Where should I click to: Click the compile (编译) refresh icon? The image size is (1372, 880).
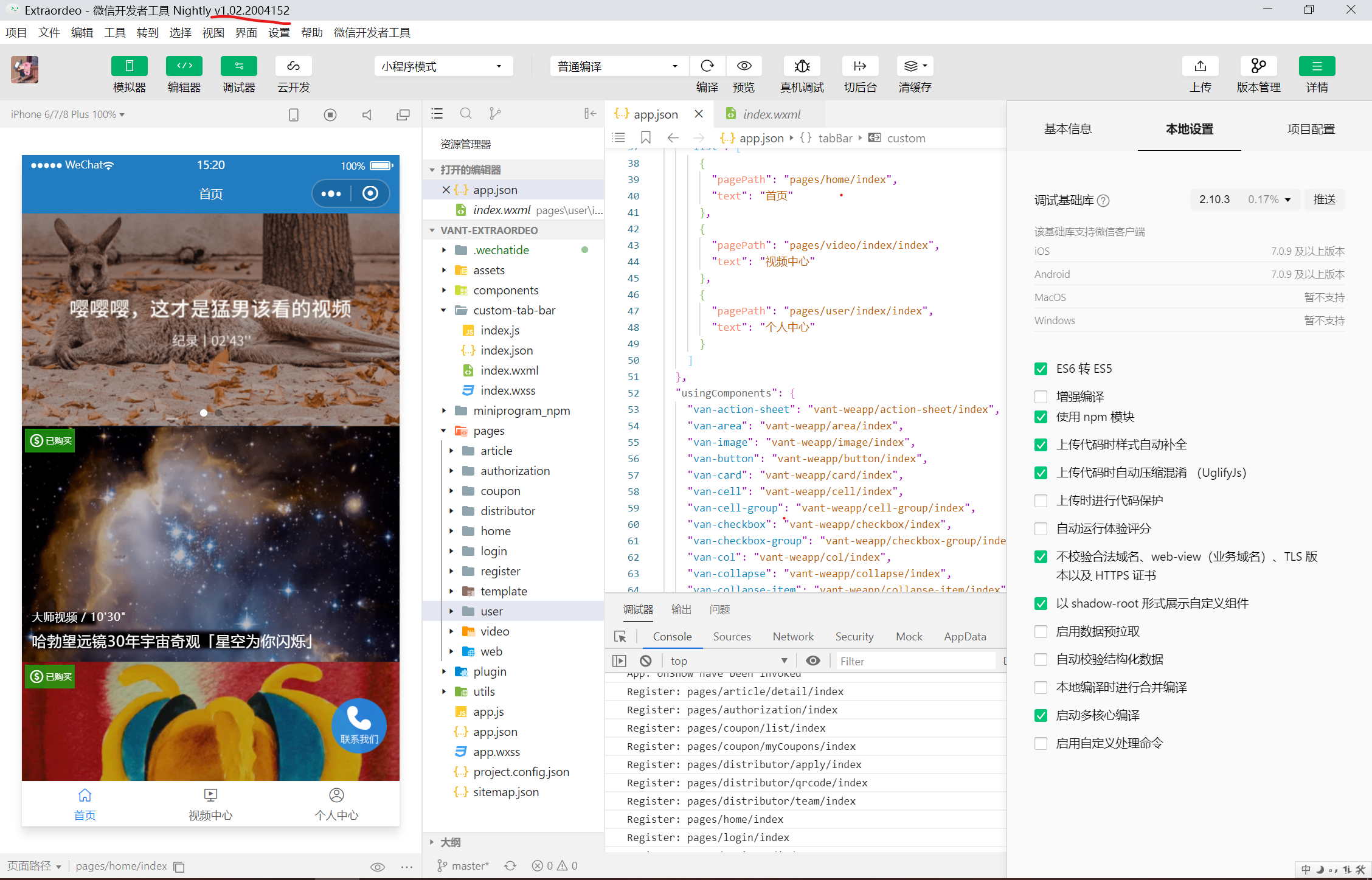click(x=707, y=66)
